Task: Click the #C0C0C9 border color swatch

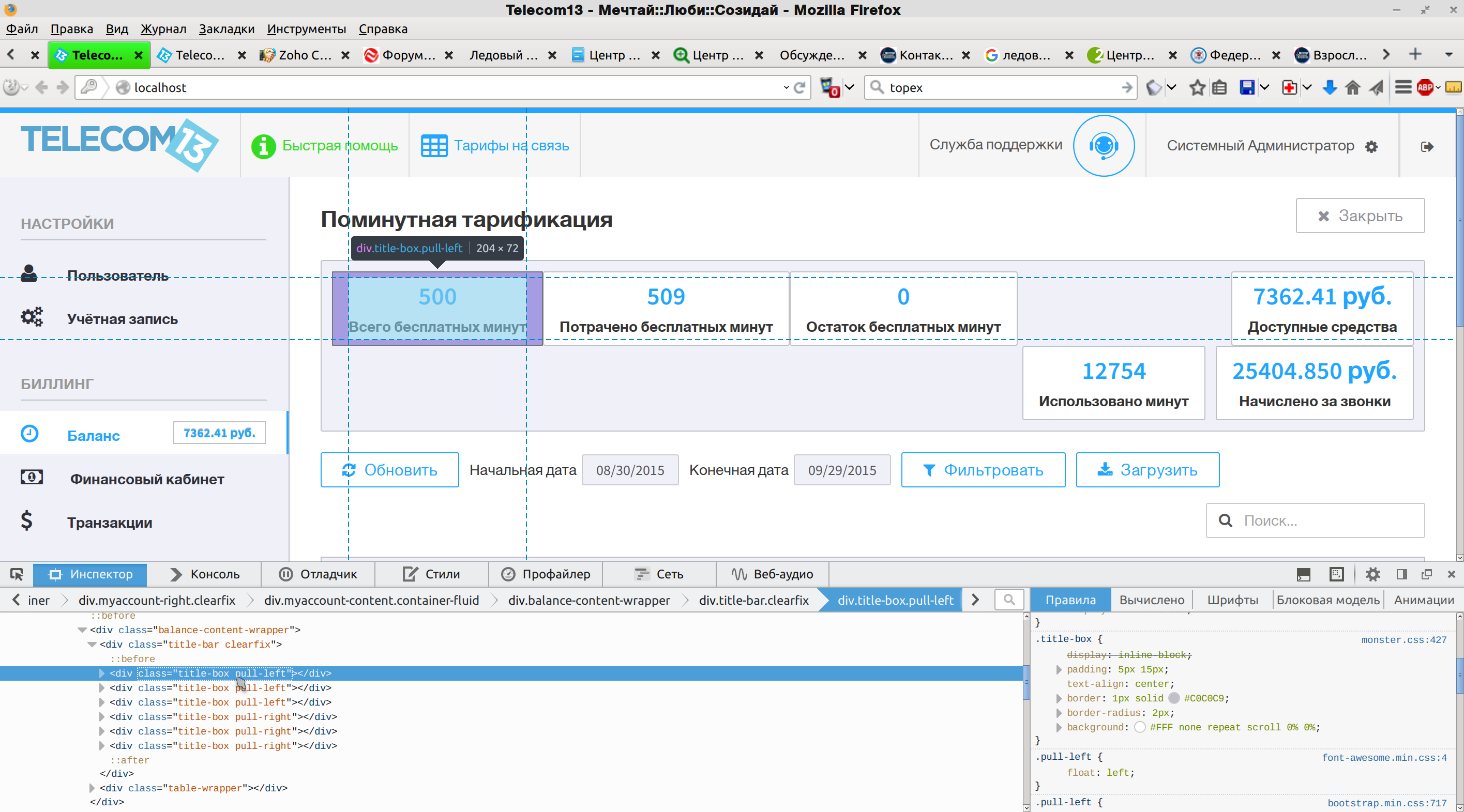Action: (x=1173, y=698)
